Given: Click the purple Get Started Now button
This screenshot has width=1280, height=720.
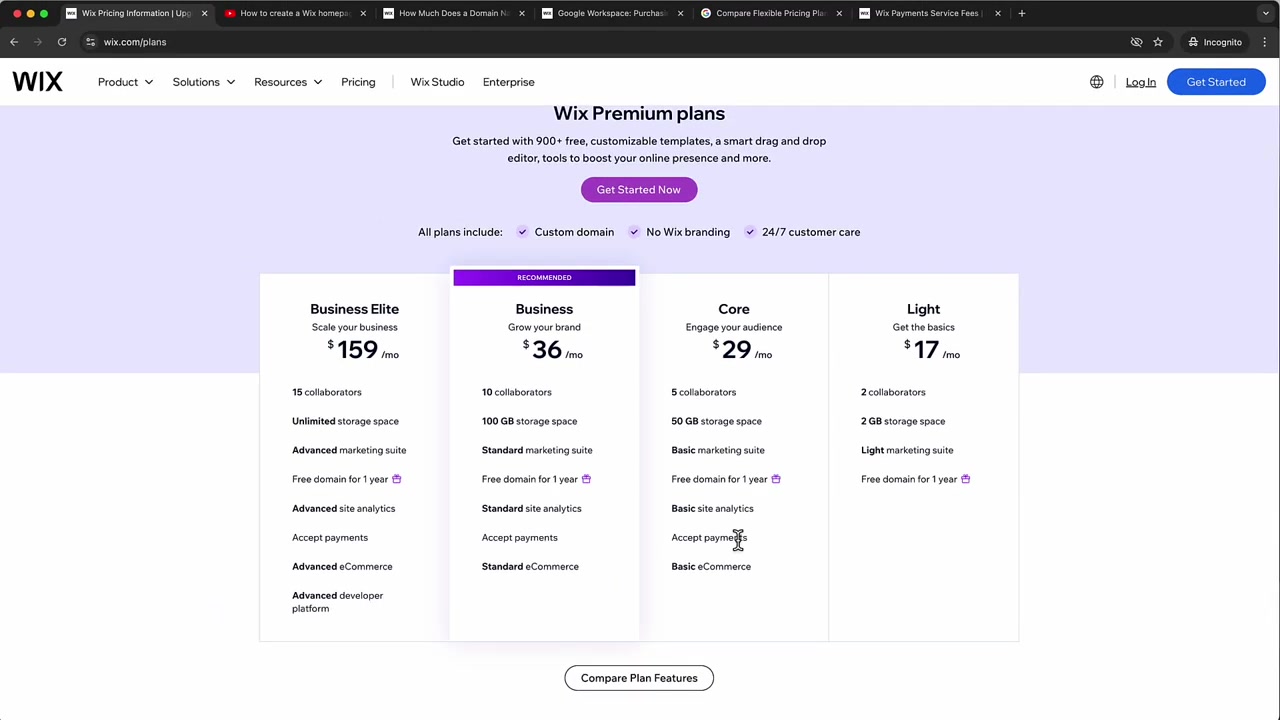Looking at the screenshot, I should (639, 190).
